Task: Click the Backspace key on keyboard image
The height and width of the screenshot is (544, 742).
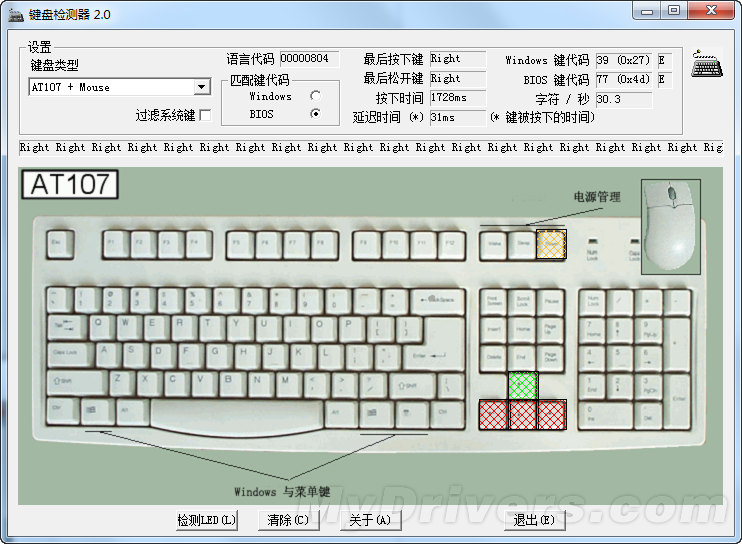Action: tap(438, 302)
